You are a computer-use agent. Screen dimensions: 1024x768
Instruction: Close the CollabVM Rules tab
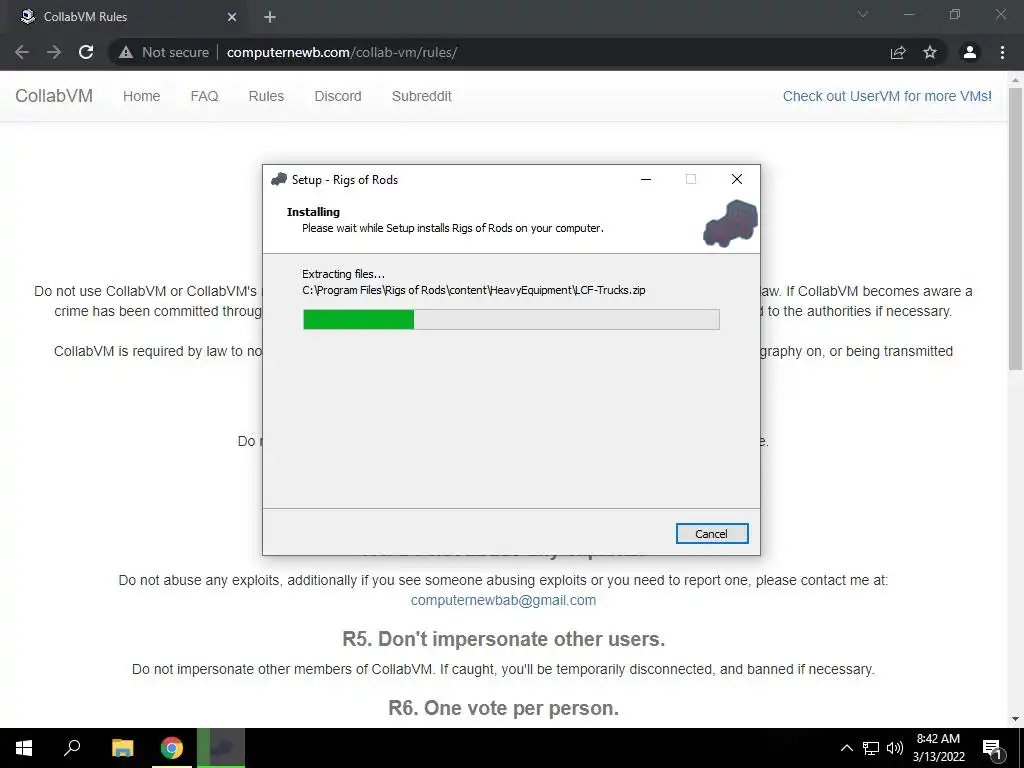[x=232, y=17]
